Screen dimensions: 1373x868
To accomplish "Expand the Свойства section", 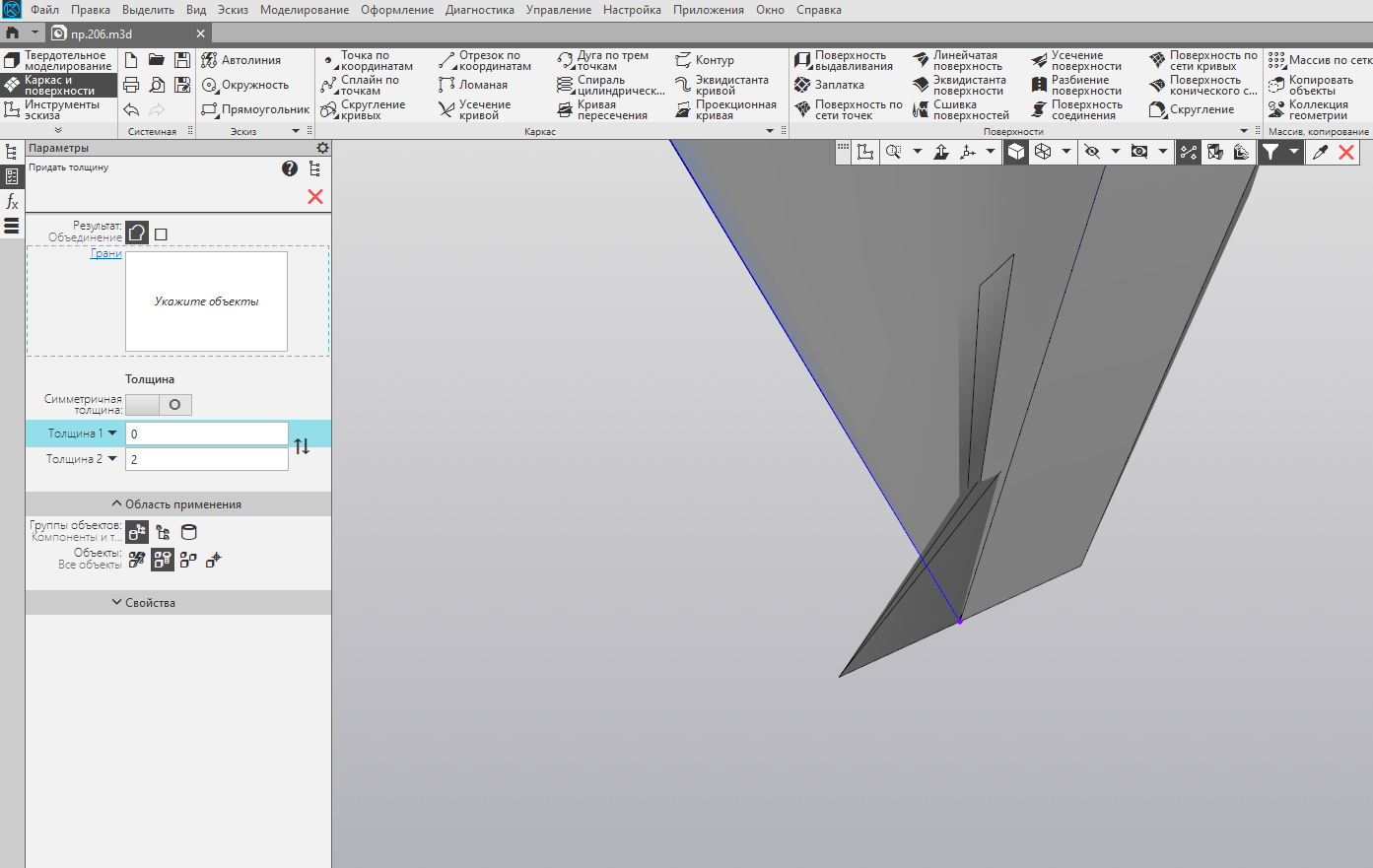I will [x=177, y=603].
